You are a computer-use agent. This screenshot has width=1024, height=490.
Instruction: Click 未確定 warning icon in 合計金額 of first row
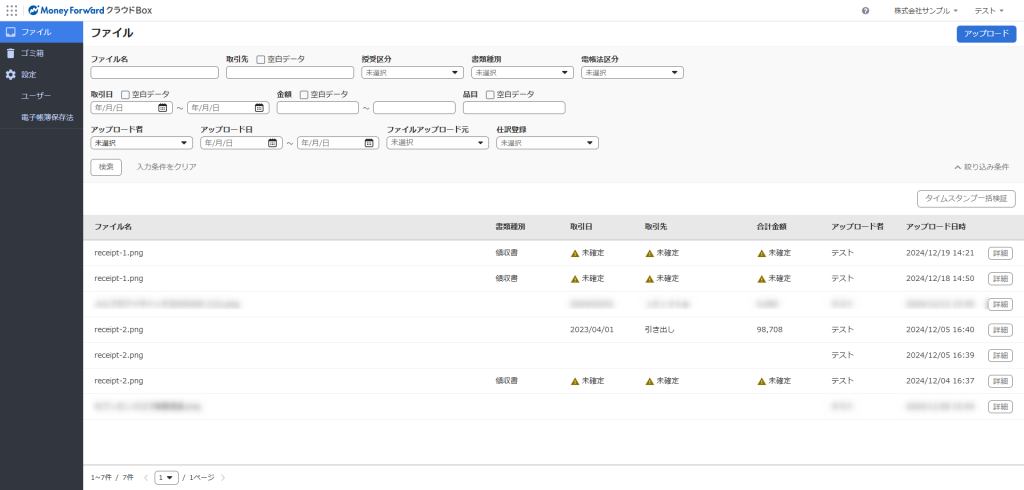pos(761,253)
